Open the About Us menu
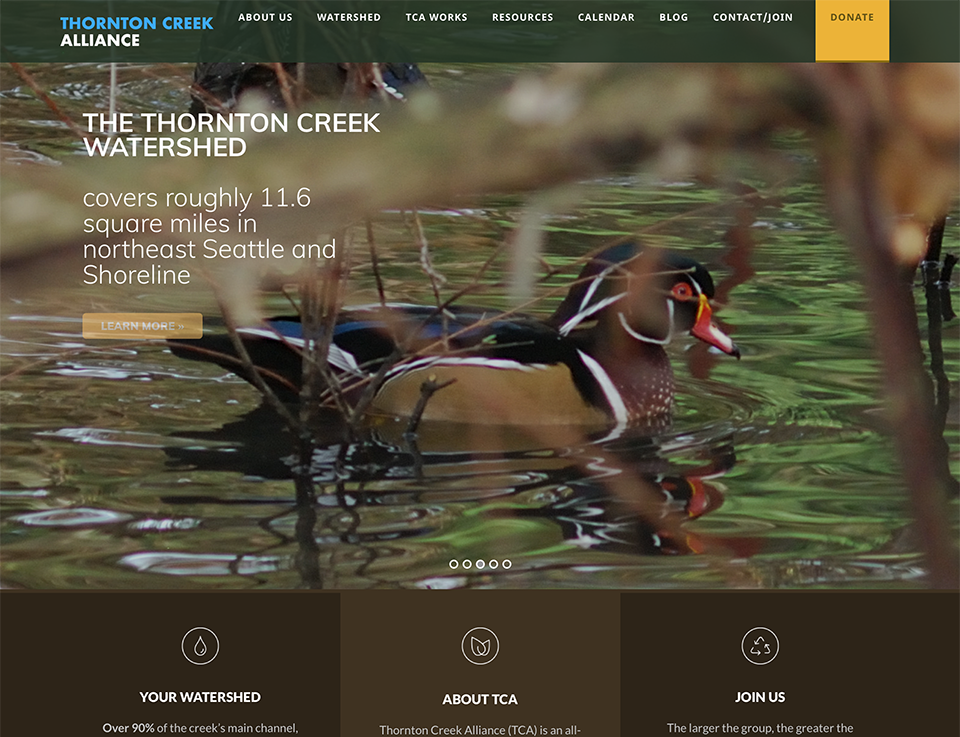960x737 pixels. pyautogui.click(x=265, y=17)
